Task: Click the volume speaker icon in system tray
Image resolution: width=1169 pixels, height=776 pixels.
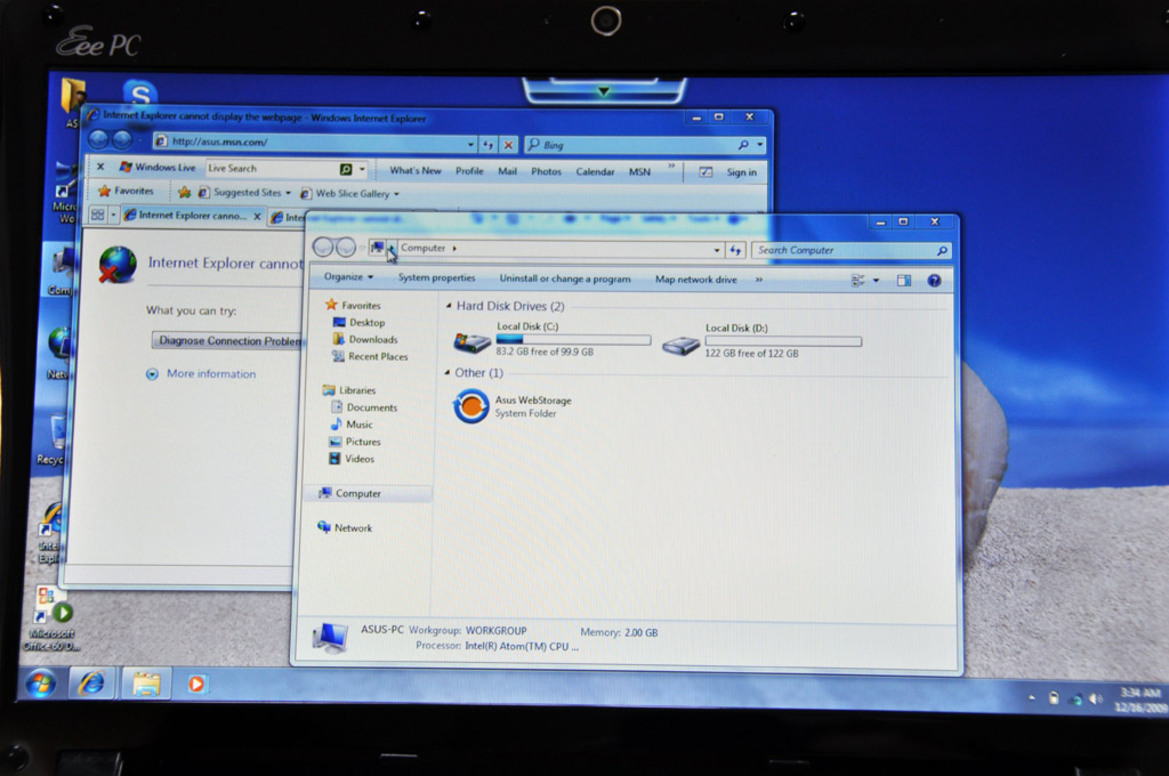Action: [x=1094, y=699]
